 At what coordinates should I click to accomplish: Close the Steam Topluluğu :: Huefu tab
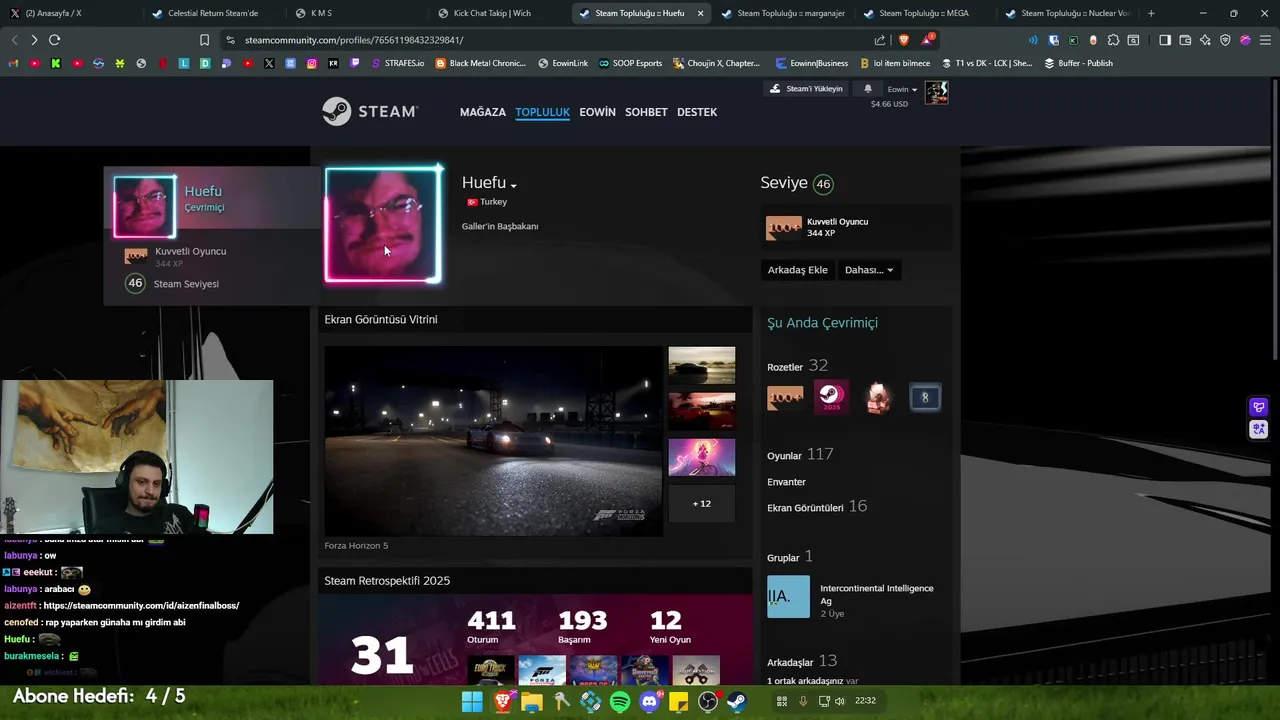[700, 13]
